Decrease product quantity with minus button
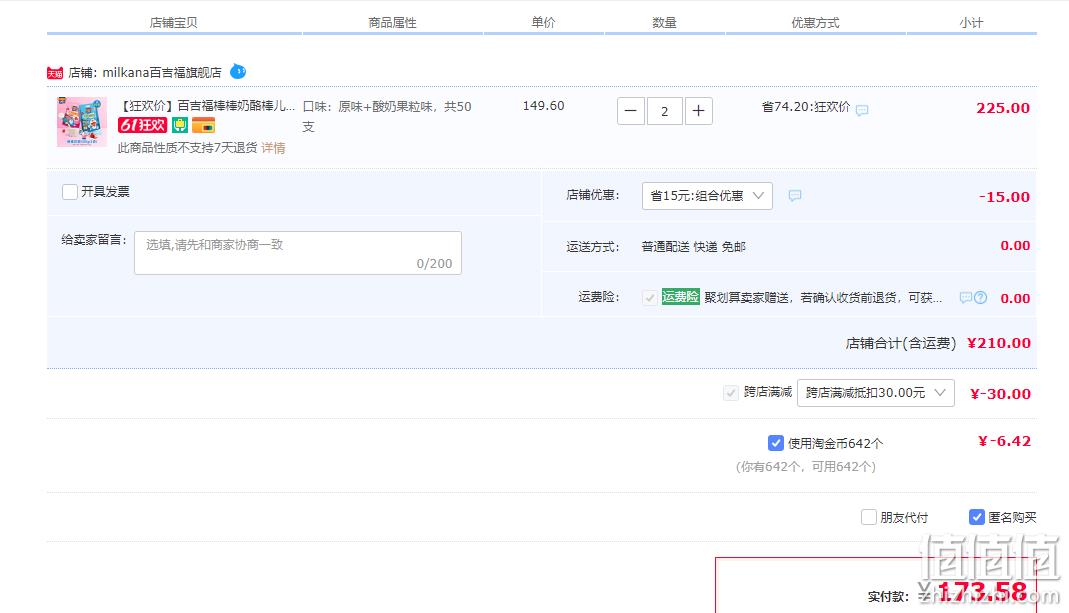Screen dimensions: 1069x613 coord(631,111)
